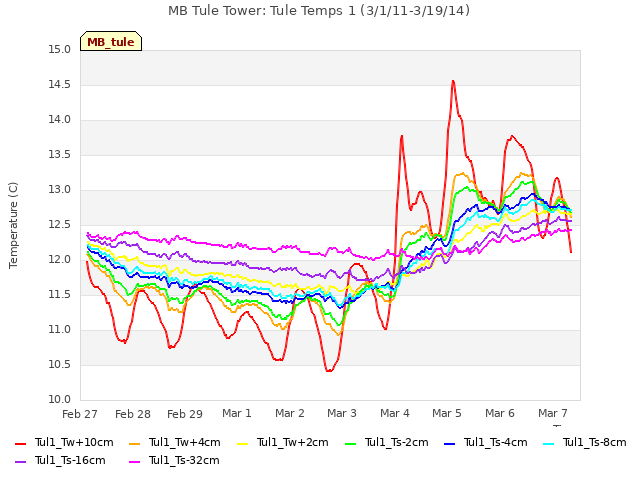Click the Mar 2 x-axis label
Screen dimensions: 640x480
(290, 413)
